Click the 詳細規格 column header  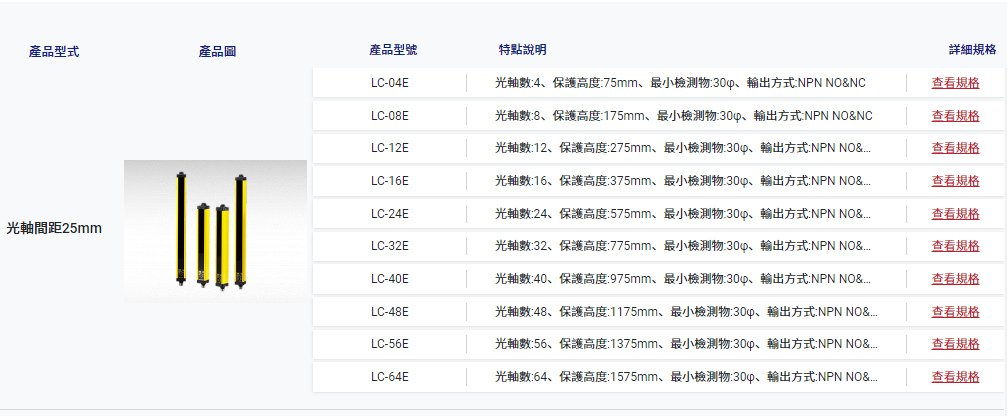(973, 50)
